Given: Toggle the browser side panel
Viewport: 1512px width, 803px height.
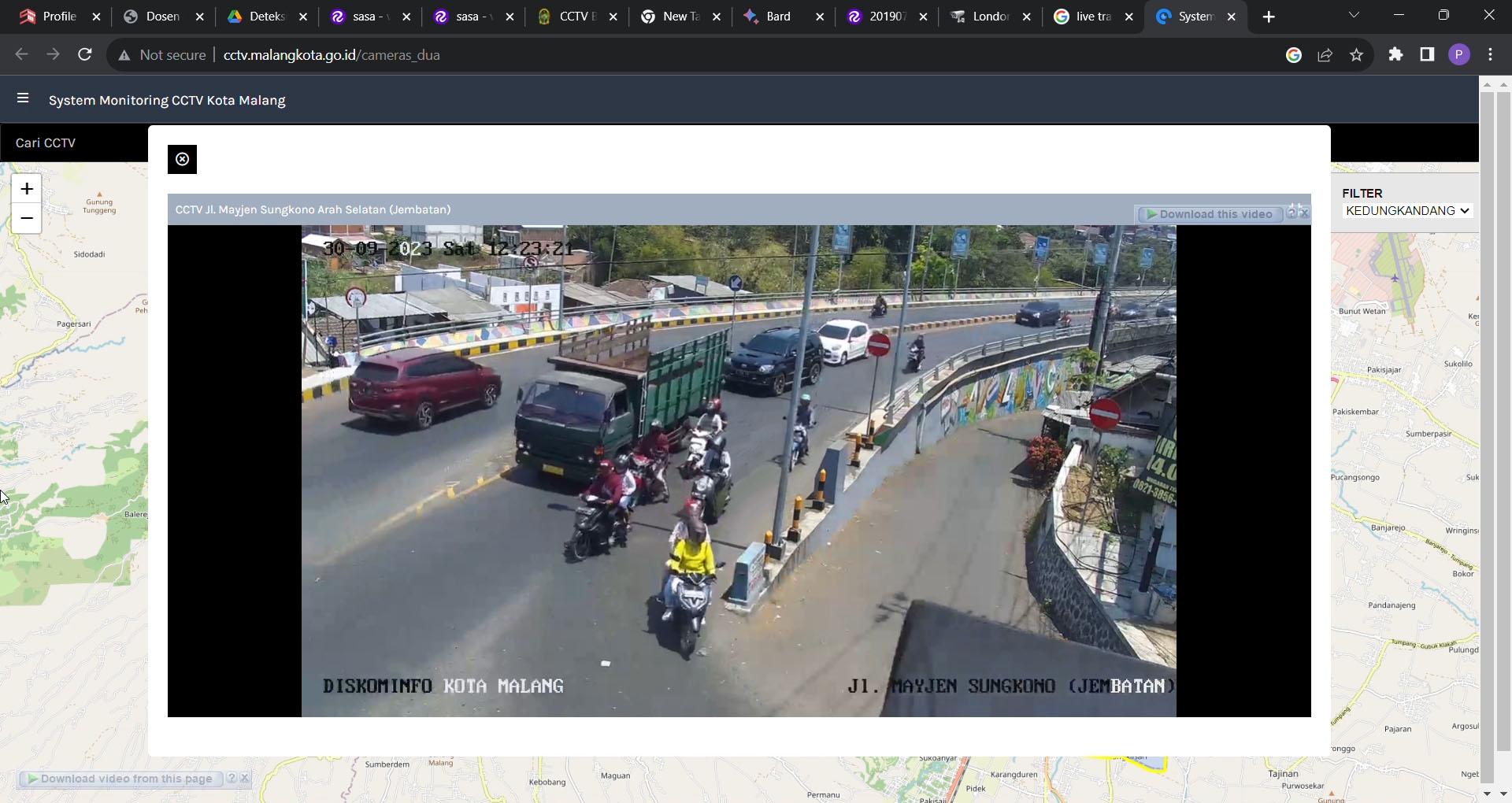Looking at the screenshot, I should point(1427,54).
